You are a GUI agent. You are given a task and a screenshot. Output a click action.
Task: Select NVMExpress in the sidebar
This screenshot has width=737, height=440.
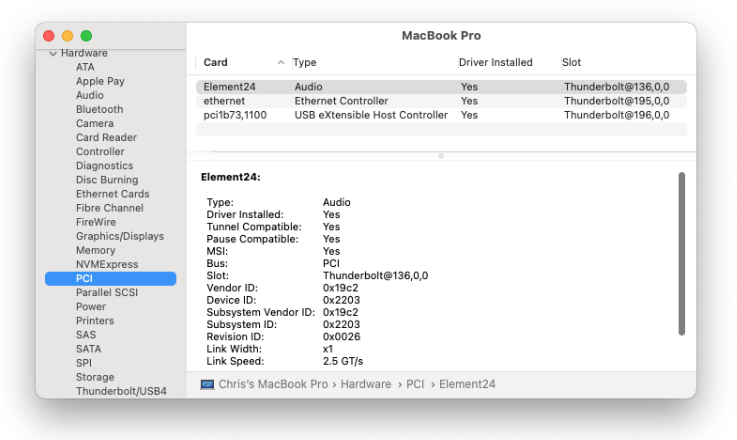(x=107, y=265)
